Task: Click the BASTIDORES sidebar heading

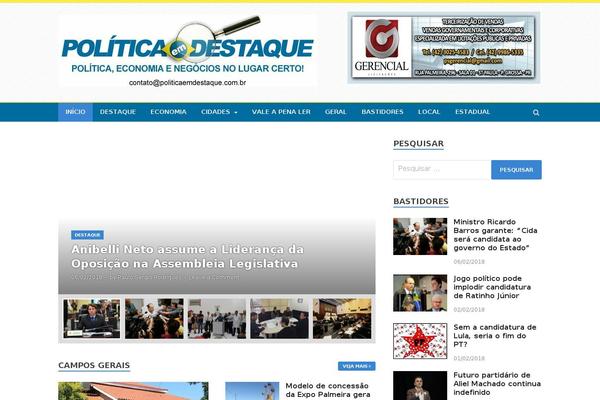Action: click(421, 201)
